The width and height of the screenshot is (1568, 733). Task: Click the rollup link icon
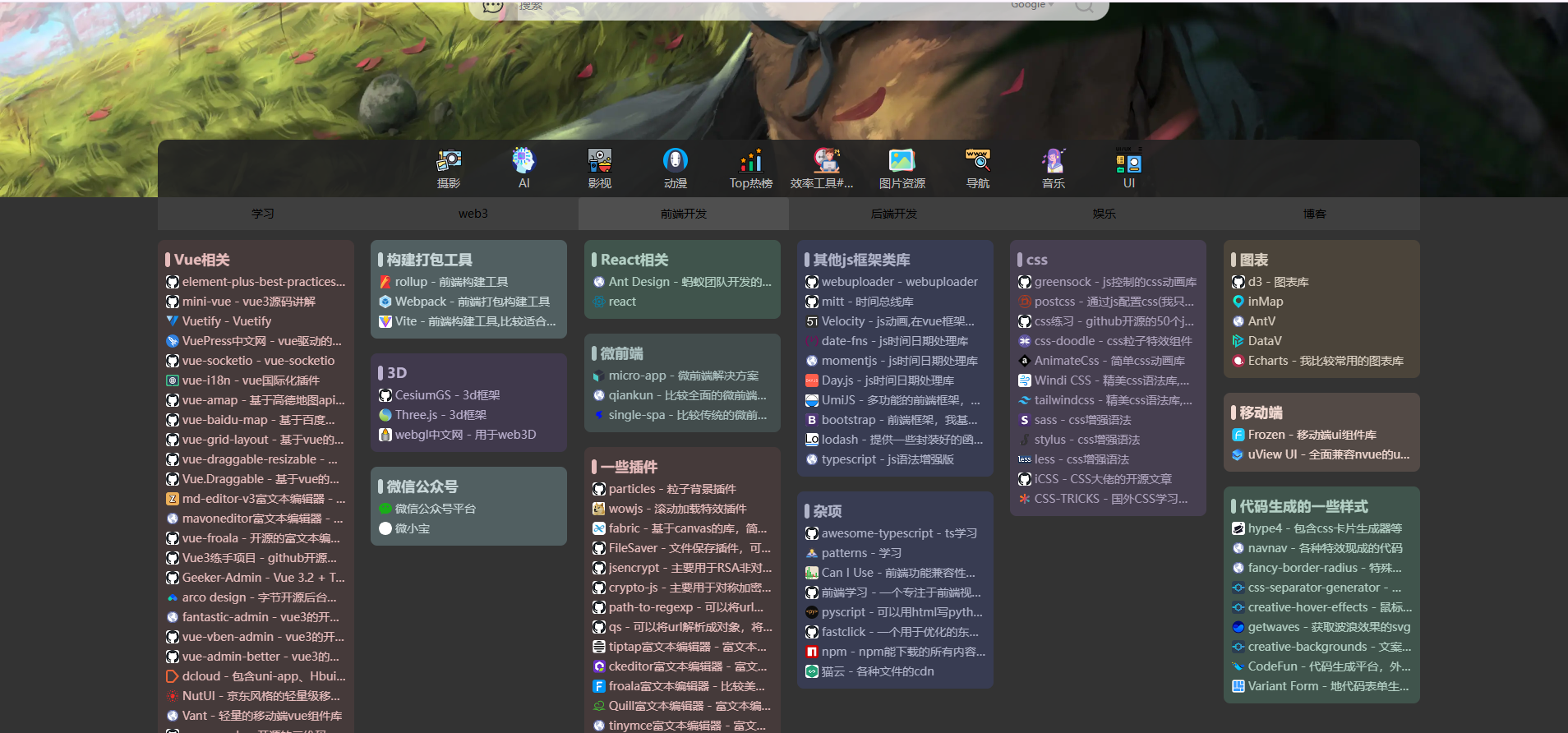(x=385, y=282)
